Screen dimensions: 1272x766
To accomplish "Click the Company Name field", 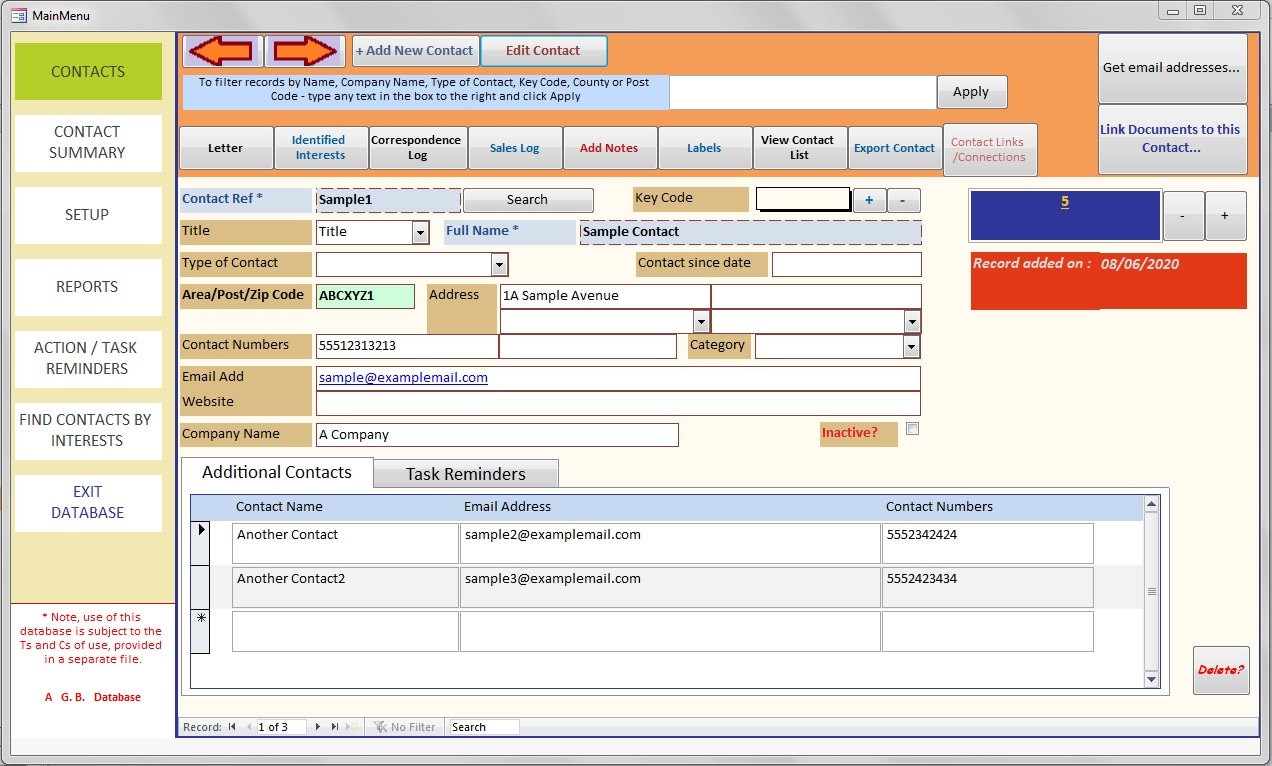I will (497, 435).
